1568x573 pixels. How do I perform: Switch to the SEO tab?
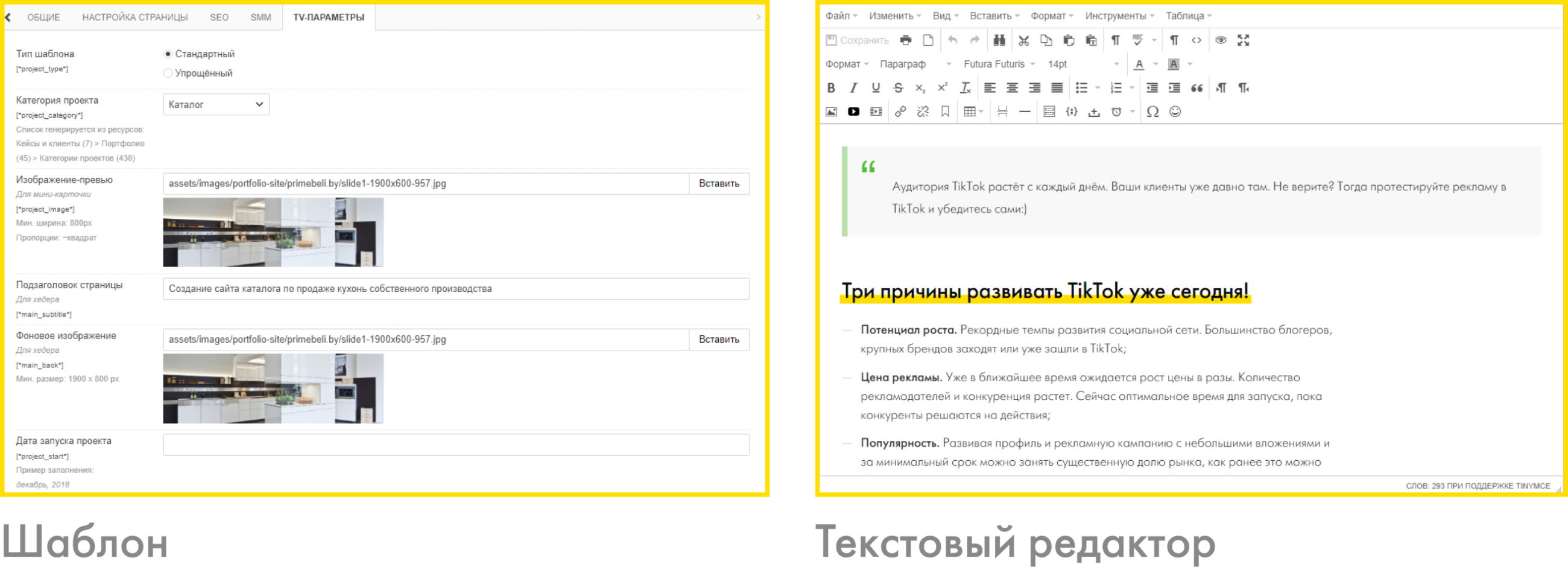219,17
